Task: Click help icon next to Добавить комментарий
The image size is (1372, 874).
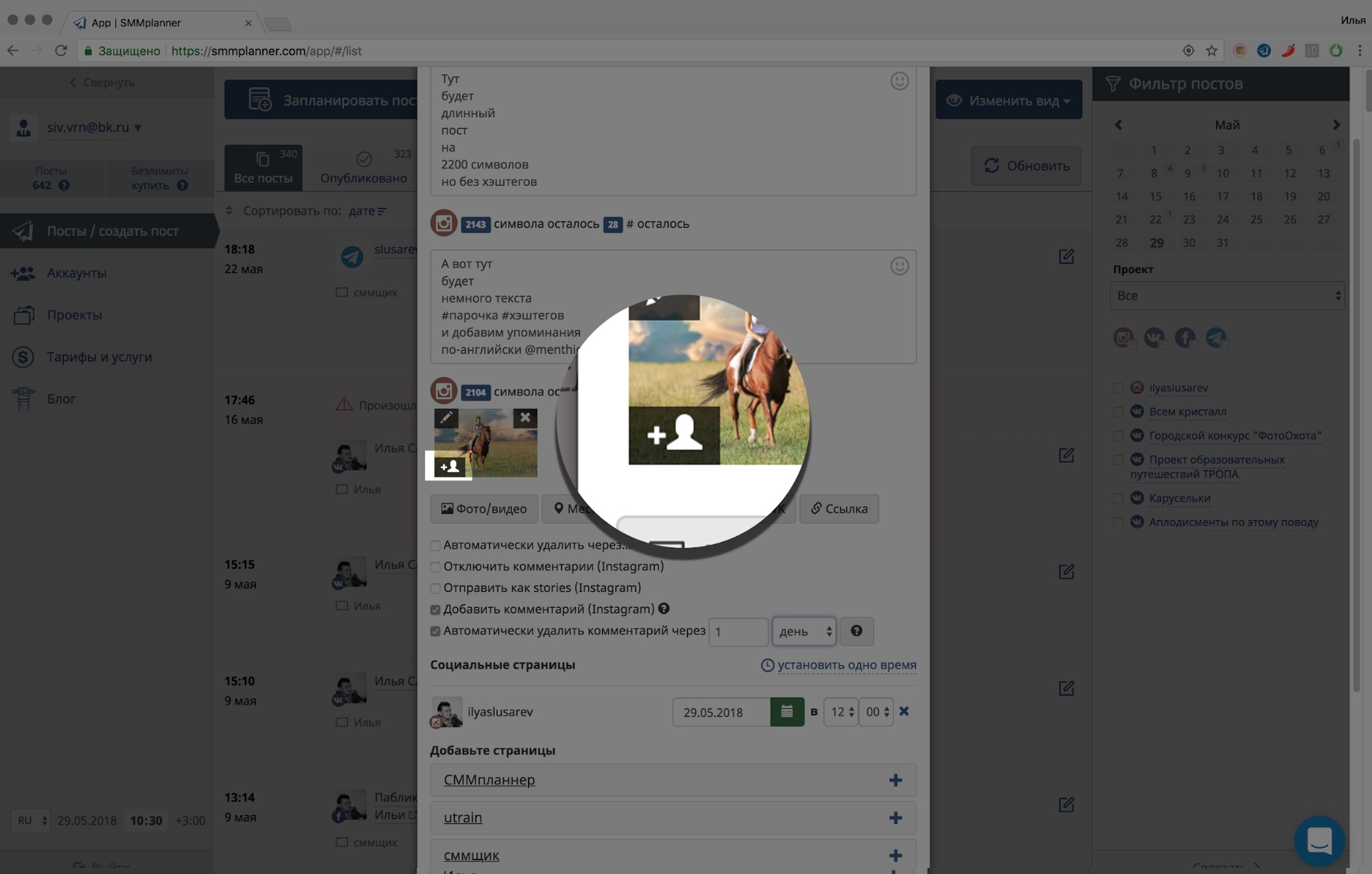Action: [x=664, y=609]
